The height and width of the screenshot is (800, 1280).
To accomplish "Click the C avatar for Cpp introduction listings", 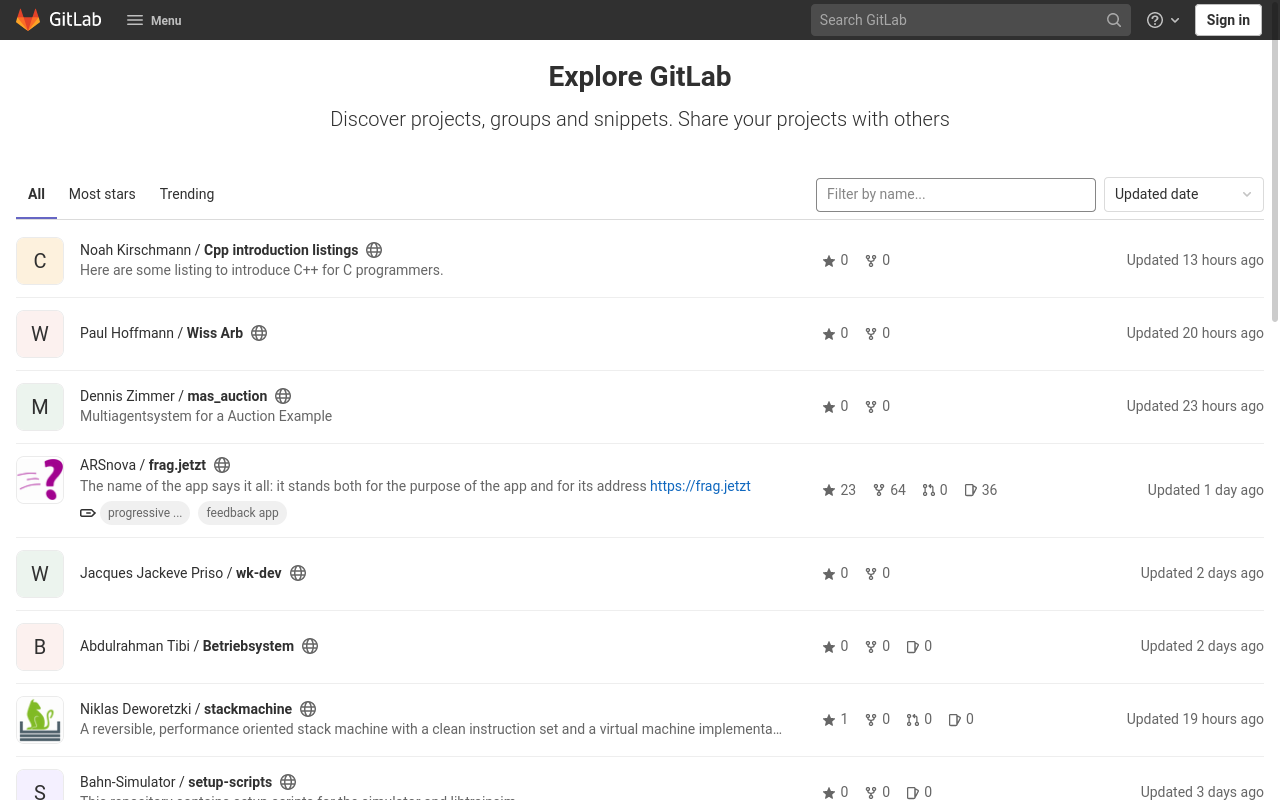I will pos(40,261).
